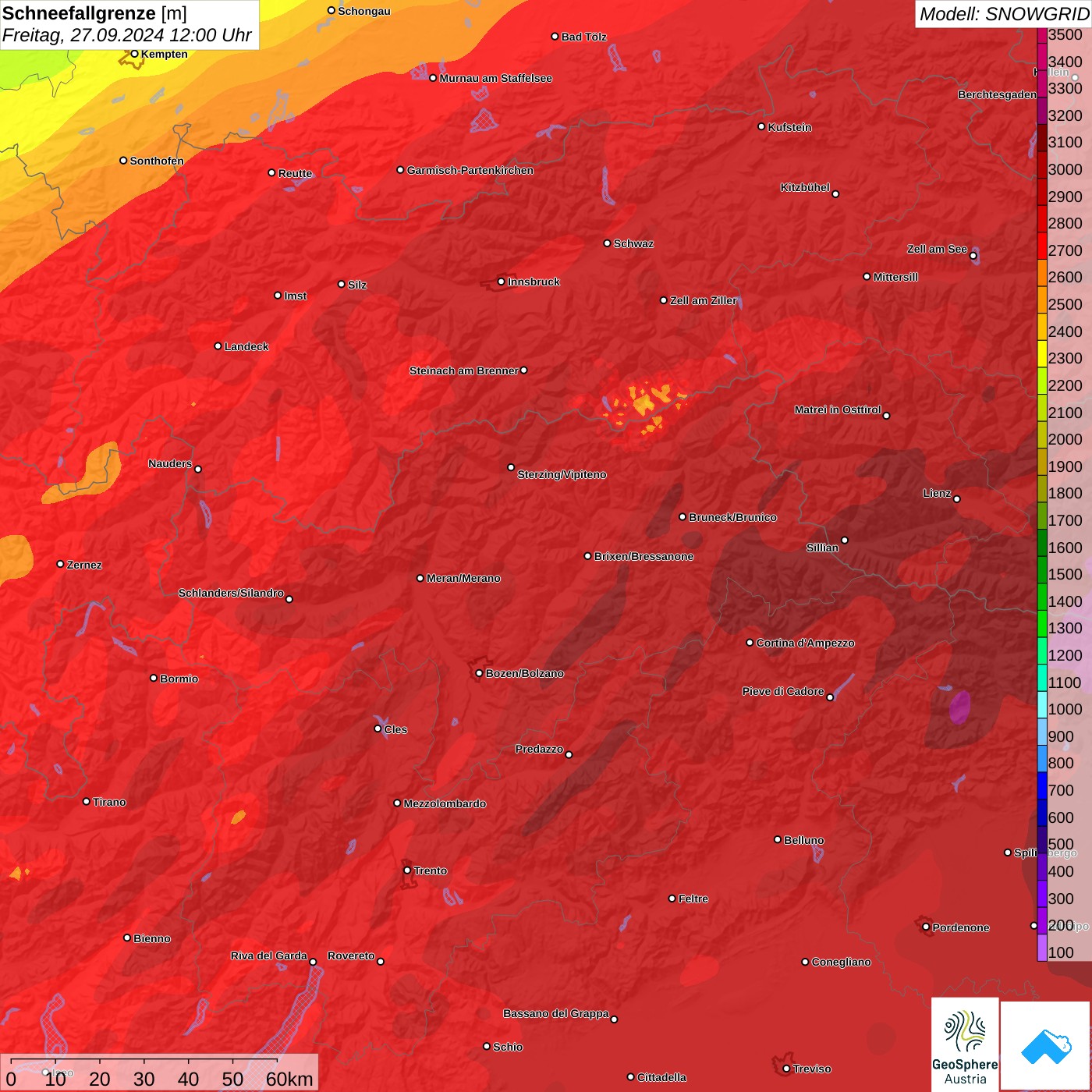Click the Berchtesgaden label
This screenshot has height=1092, width=1092.
[x=998, y=94]
